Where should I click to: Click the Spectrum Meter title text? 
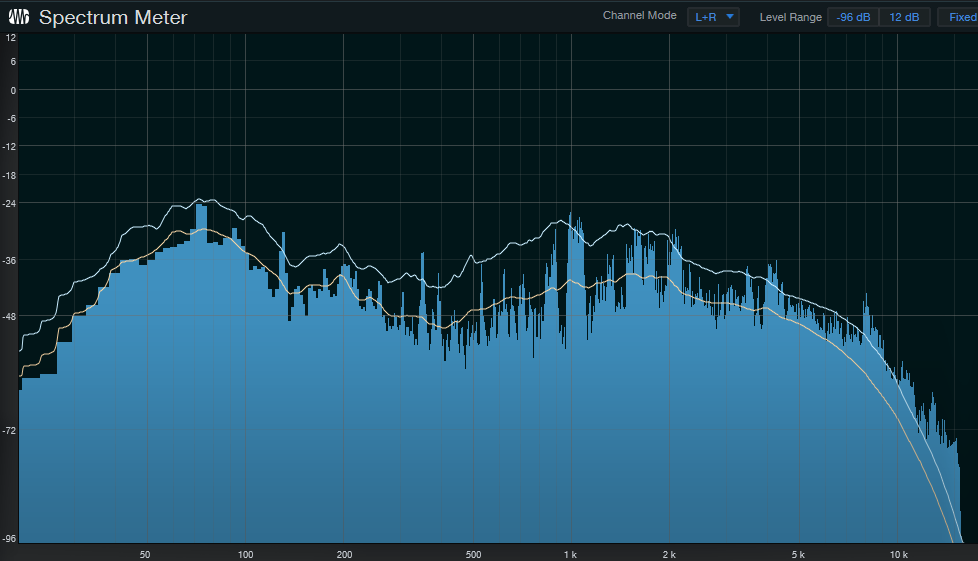coord(113,18)
